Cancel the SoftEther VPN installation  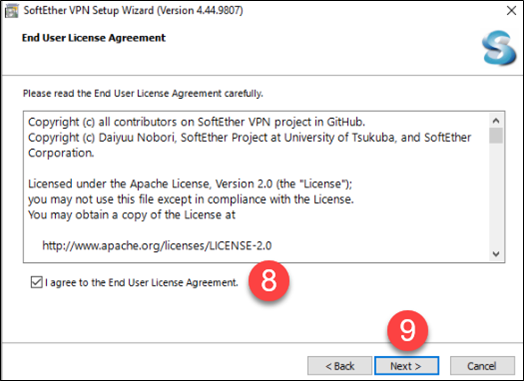(x=482, y=366)
